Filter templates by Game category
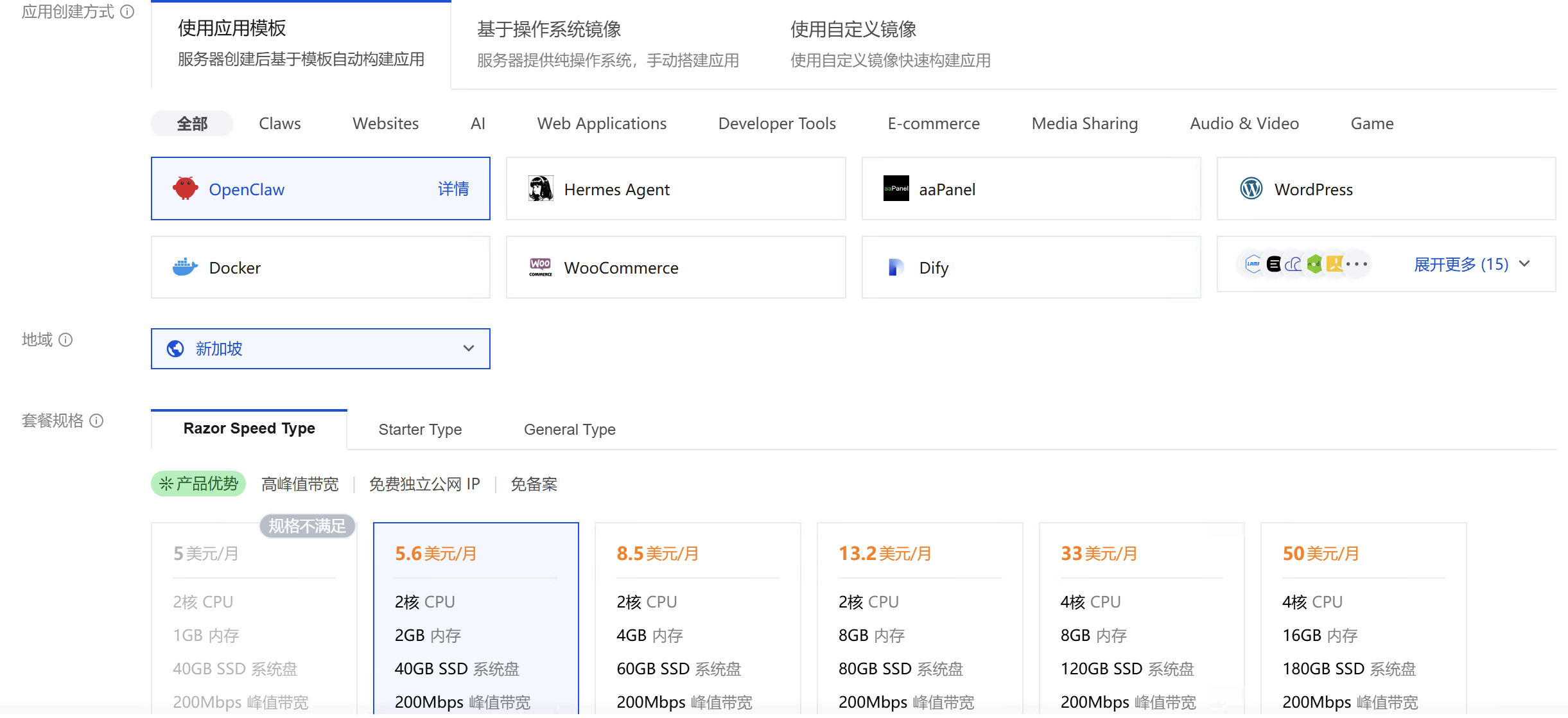 tap(1372, 123)
